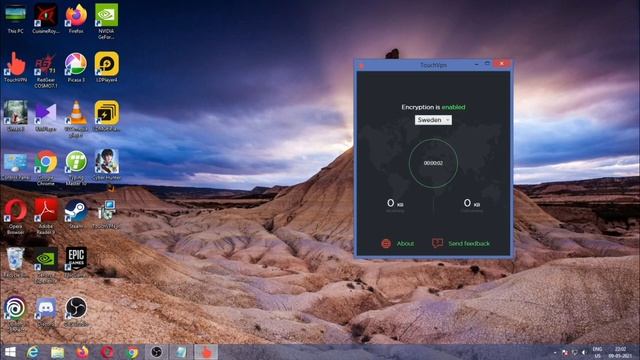
Task: Click the ENG language indicator in tray
Action: [x=597, y=352]
